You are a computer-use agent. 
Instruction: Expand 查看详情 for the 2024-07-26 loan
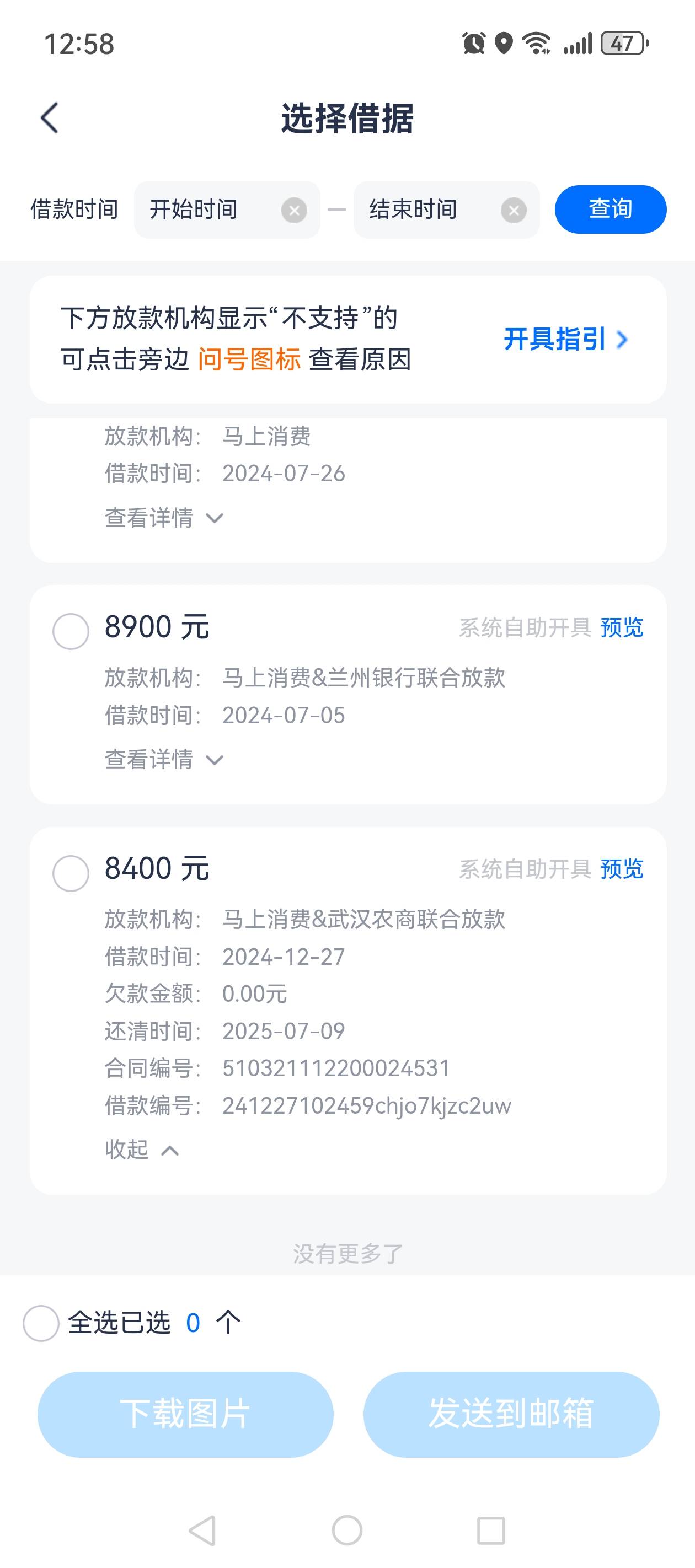click(x=164, y=518)
